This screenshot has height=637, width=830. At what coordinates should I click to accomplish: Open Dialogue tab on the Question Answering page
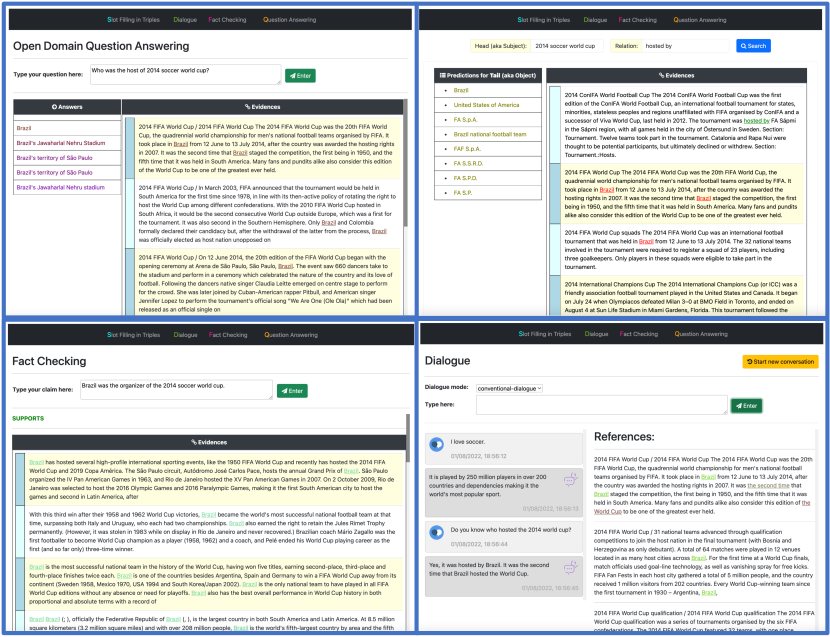185,20
